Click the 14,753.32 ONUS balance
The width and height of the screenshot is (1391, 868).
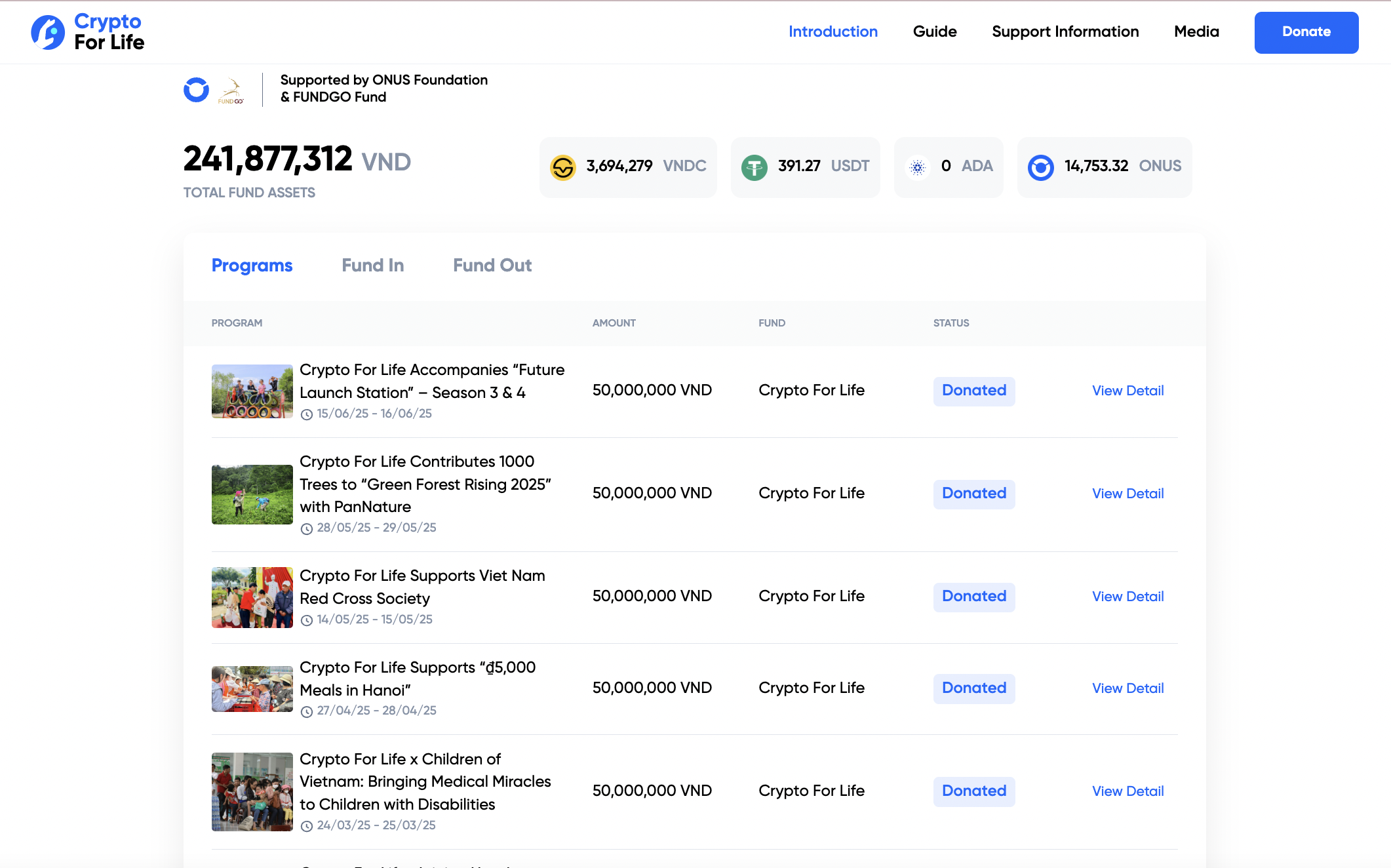1122,166
